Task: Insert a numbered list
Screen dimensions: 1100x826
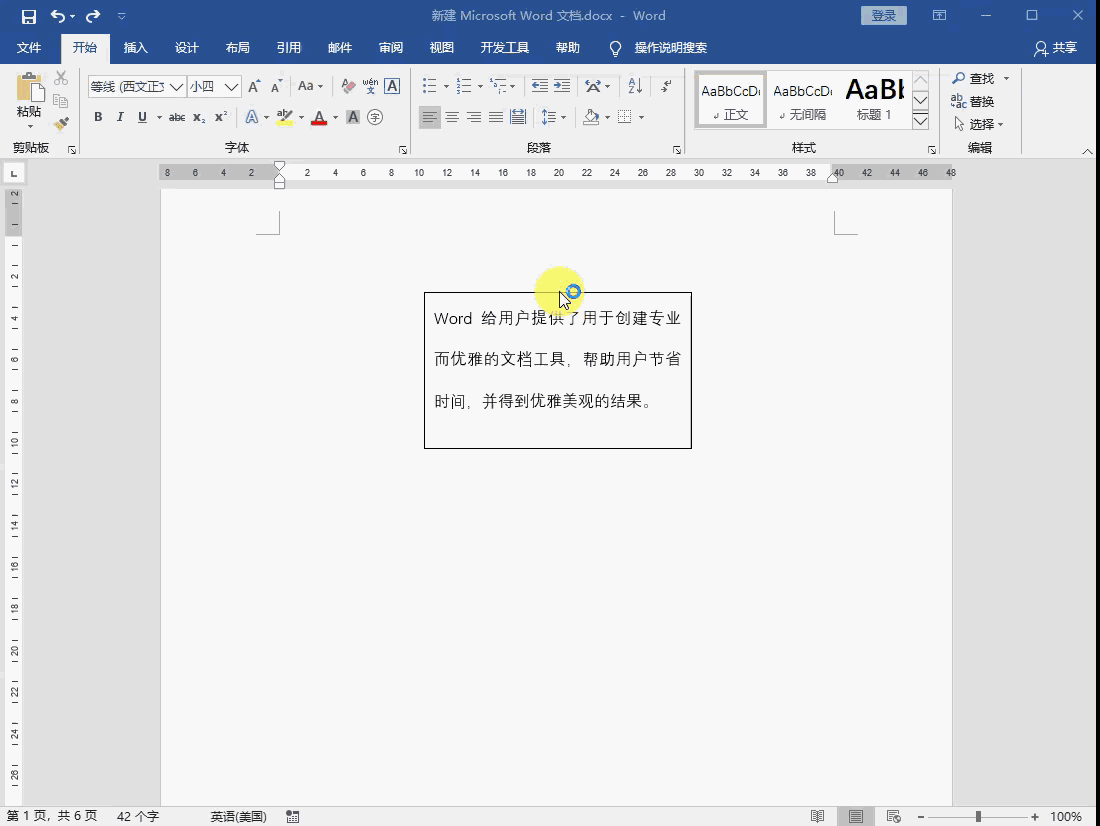Action: click(464, 86)
